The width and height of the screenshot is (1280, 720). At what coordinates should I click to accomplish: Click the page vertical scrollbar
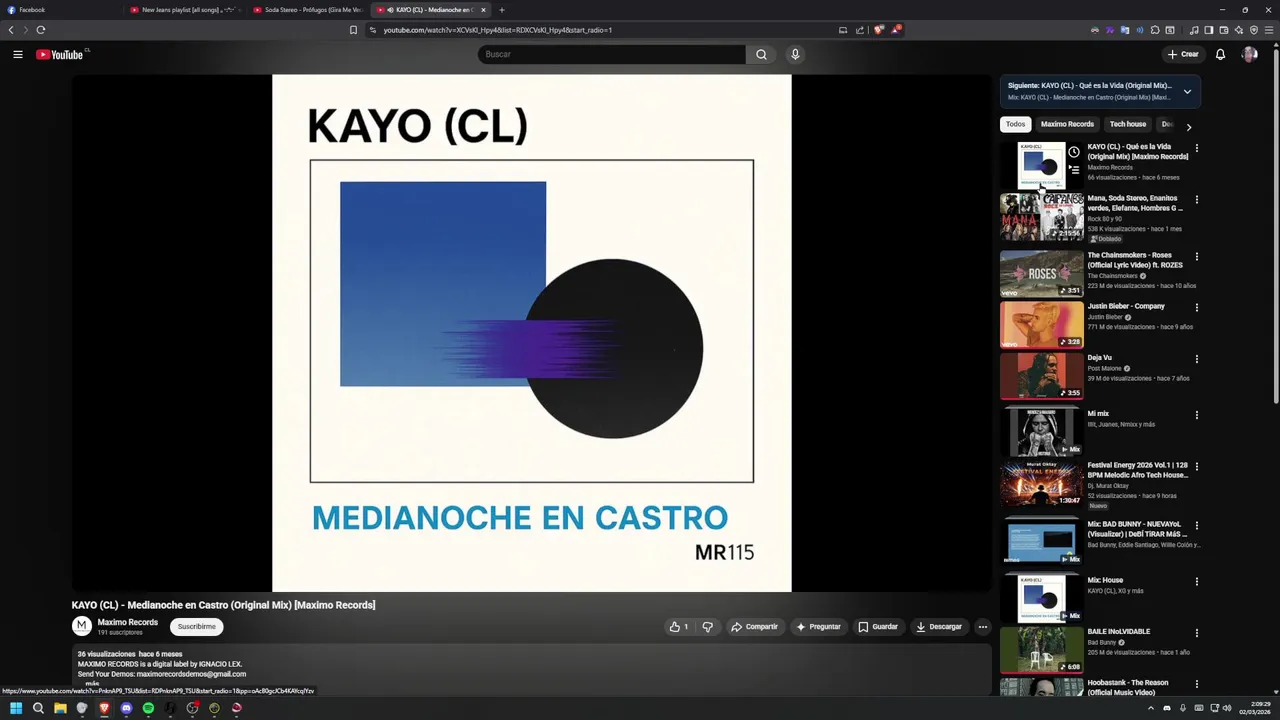point(1275,225)
